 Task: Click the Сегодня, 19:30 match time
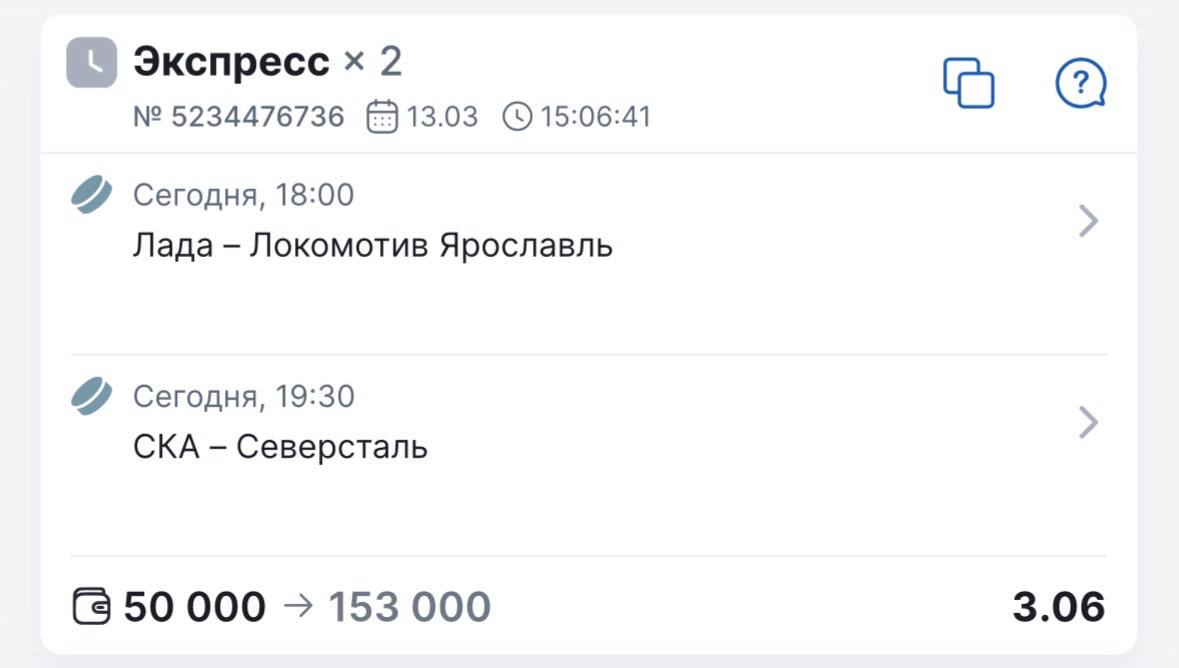(x=243, y=397)
